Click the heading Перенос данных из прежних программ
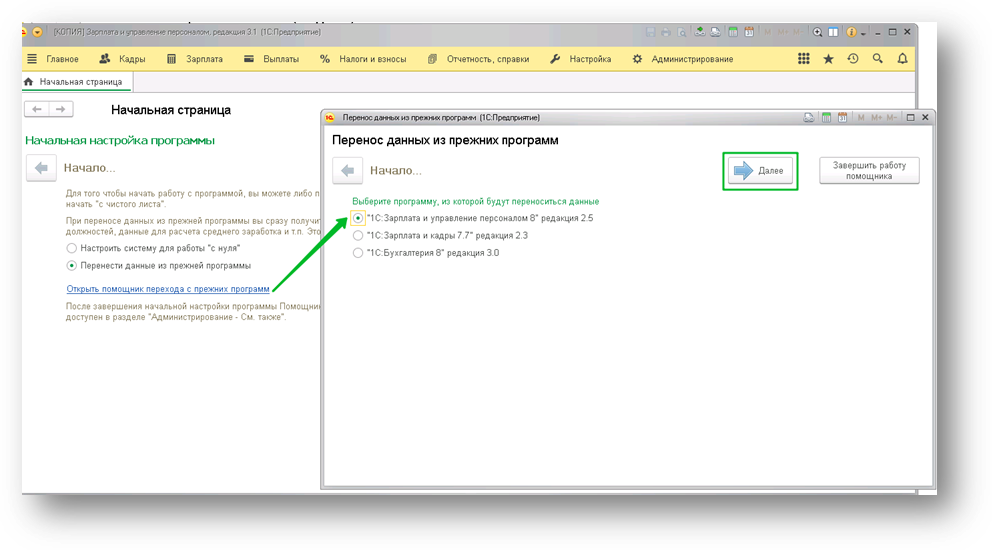This screenshot has width=992, height=550. point(445,141)
